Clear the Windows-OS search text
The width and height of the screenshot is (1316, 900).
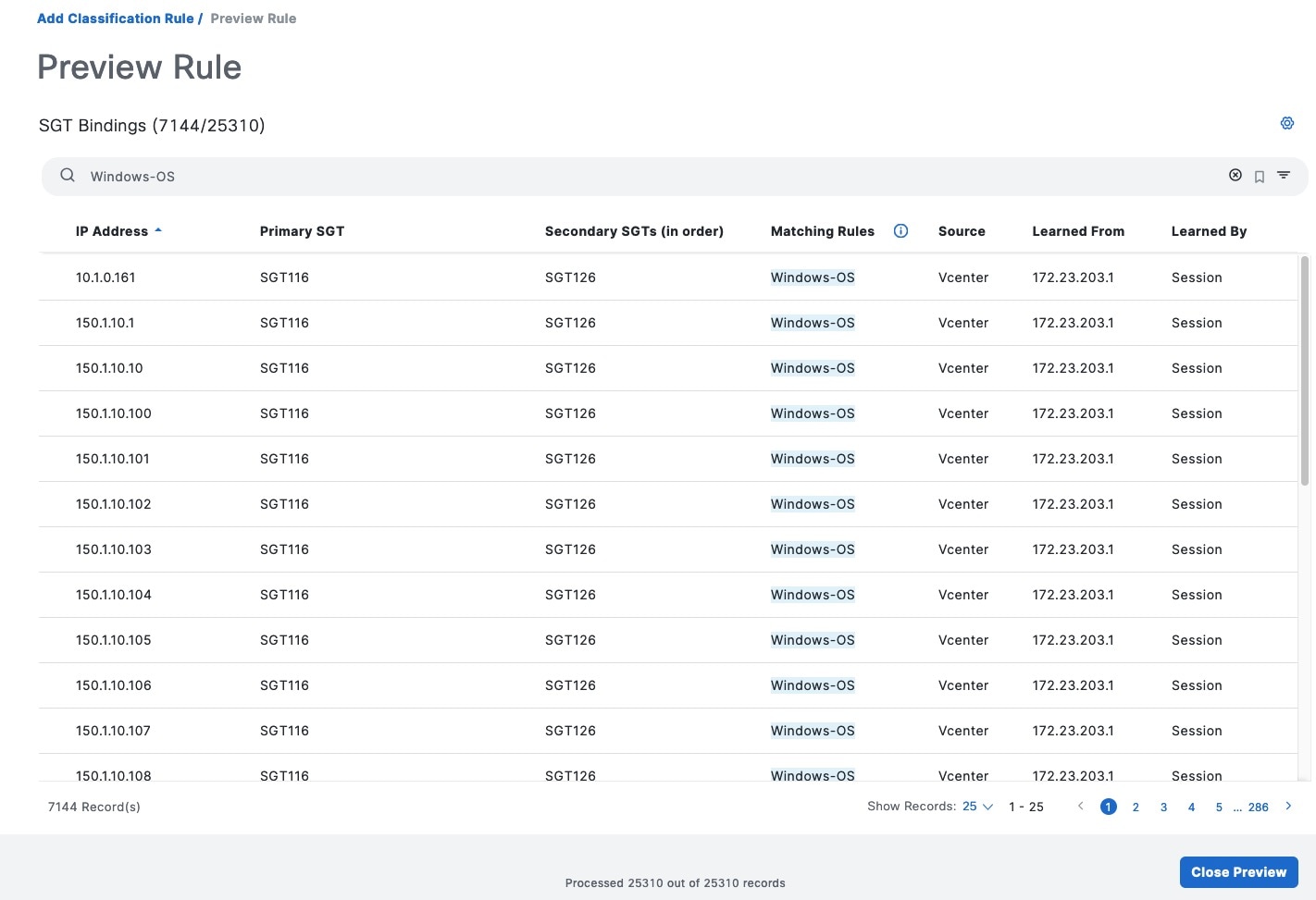(1235, 176)
